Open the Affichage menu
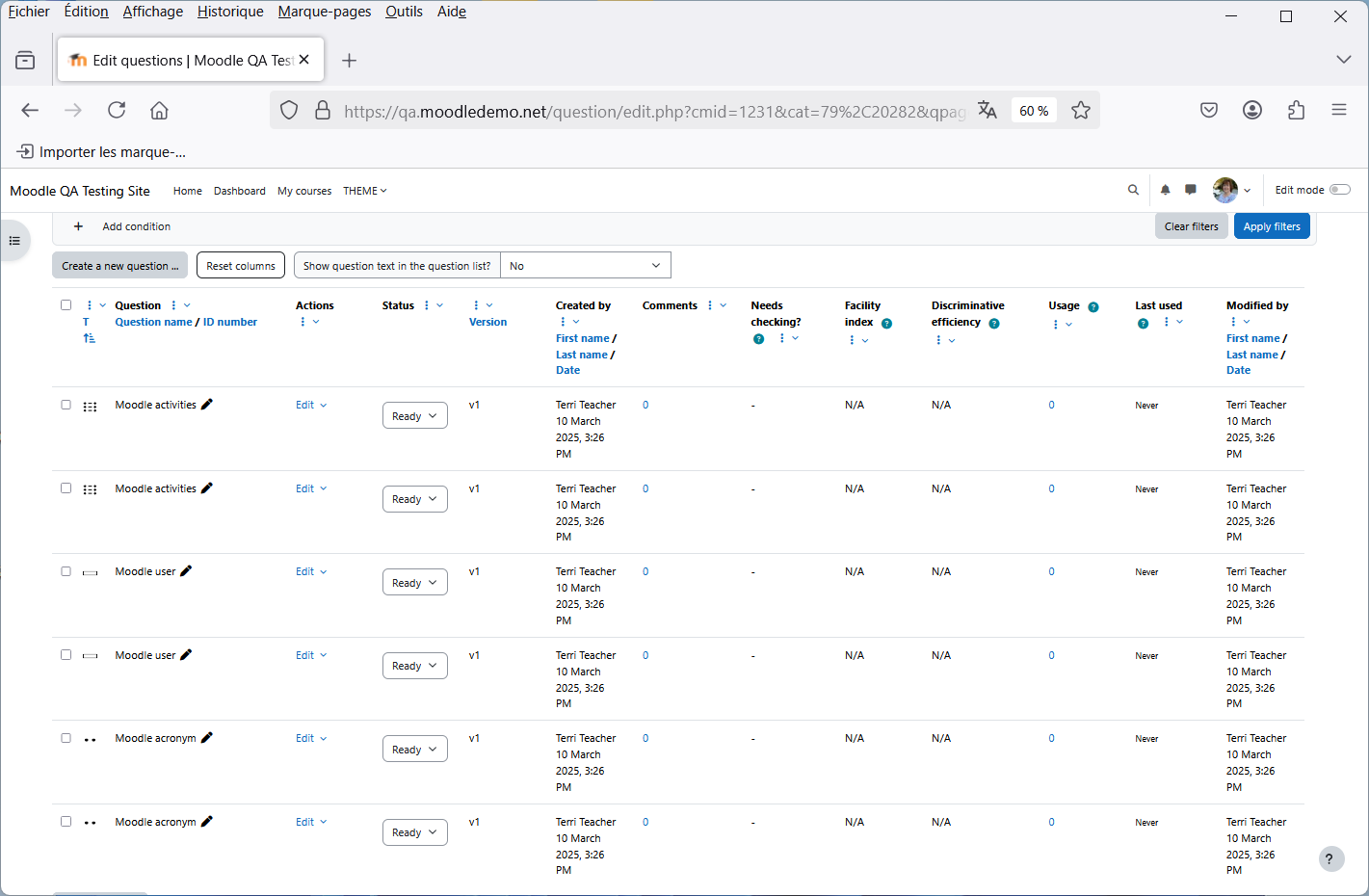The width and height of the screenshot is (1369, 896). tap(152, 12)
